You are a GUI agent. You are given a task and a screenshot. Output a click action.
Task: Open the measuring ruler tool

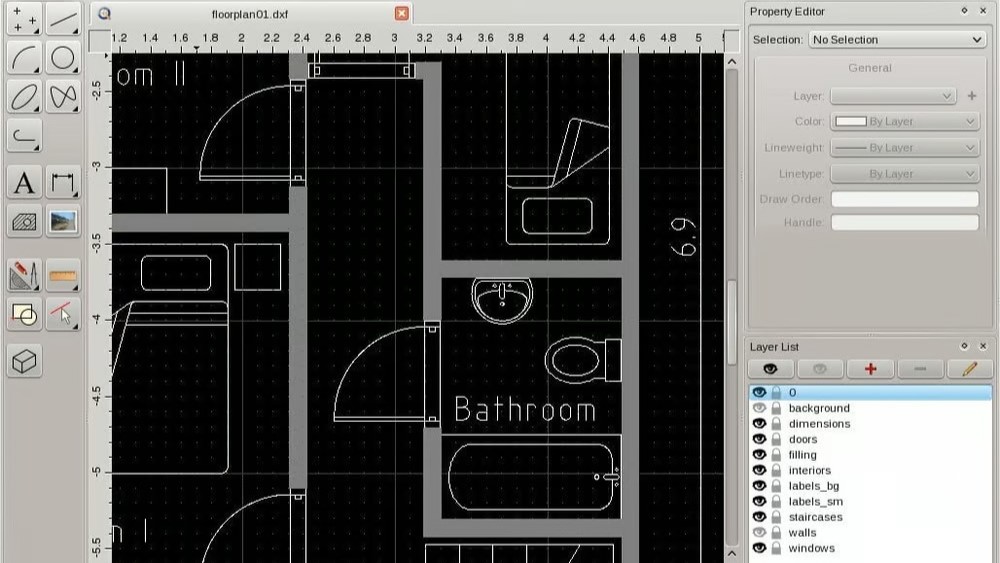(62, 275)
